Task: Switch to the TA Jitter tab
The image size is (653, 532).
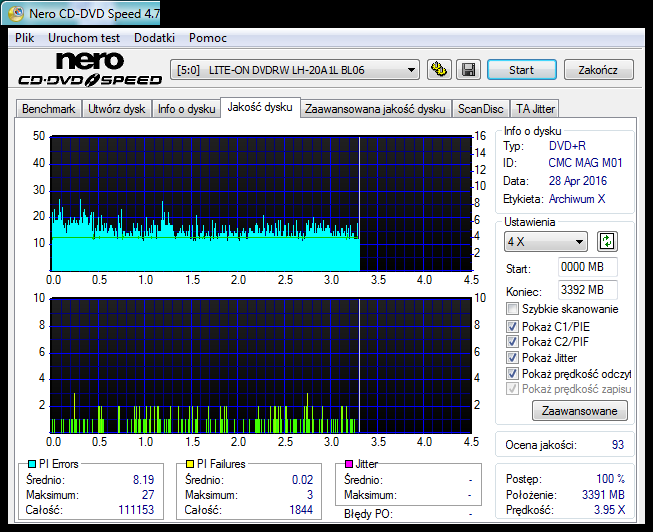Action: [x=535, y=109]
